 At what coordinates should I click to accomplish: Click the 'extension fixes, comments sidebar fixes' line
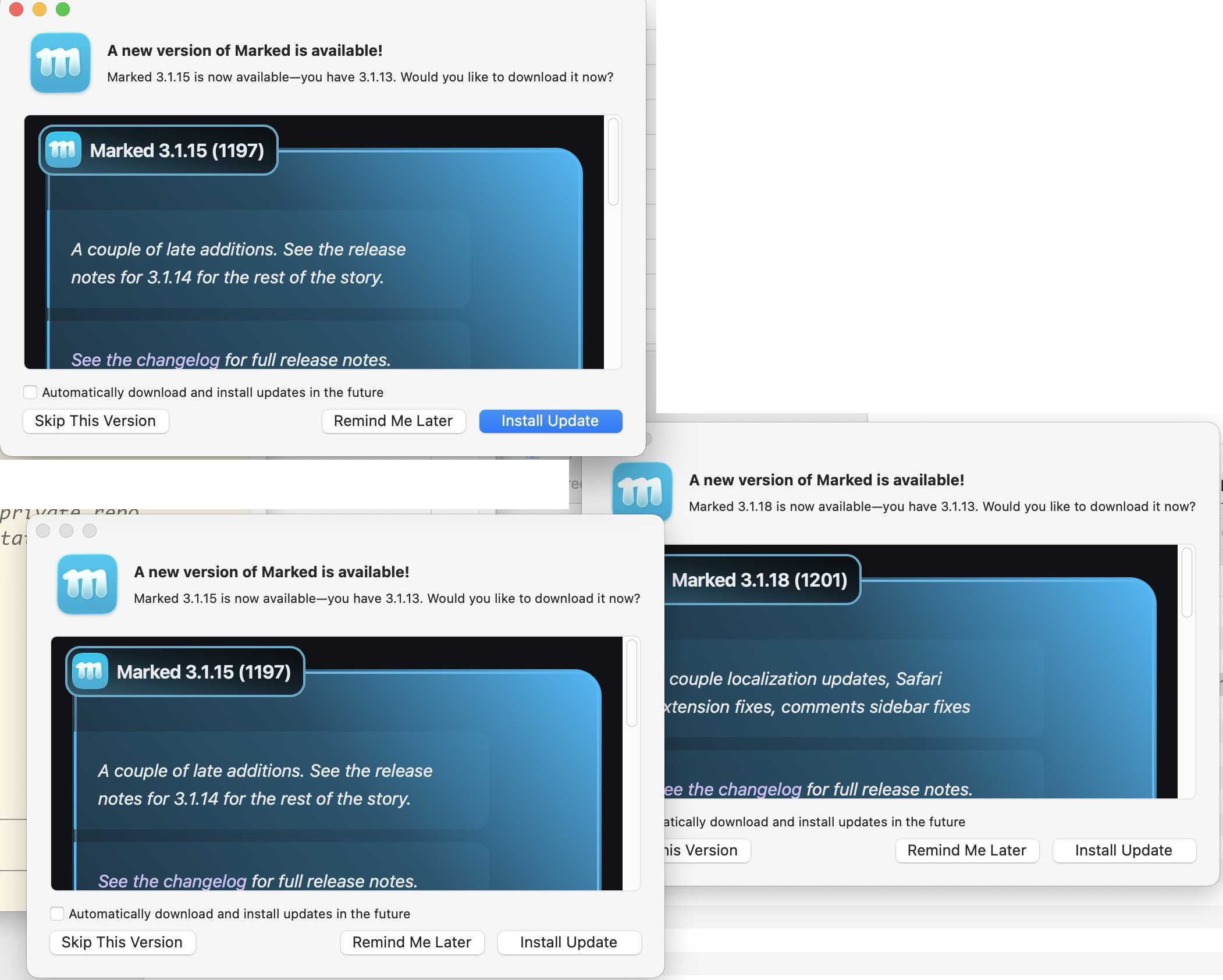pos(817,706)
